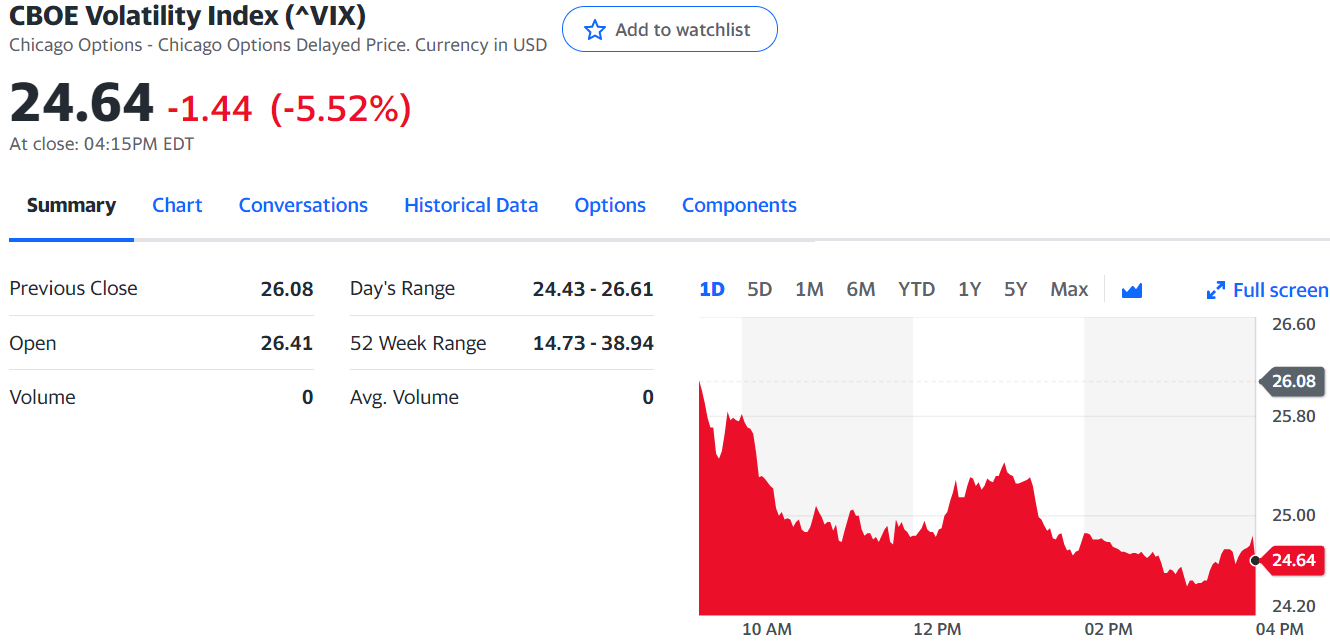Viewport: 1330px width, 641px height.
Task: Click the star icon in Add to watchlist
Action: tap(595, 30)
